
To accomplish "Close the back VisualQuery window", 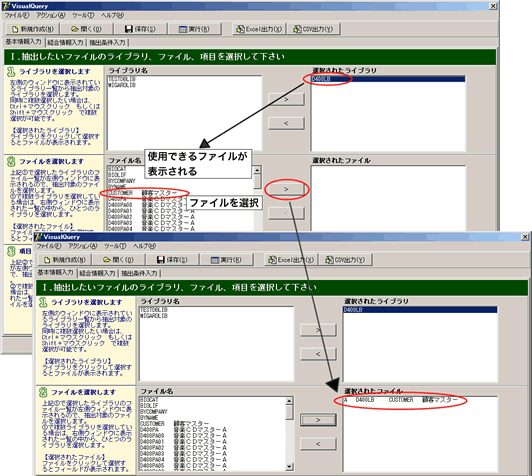I will point(493,6).
